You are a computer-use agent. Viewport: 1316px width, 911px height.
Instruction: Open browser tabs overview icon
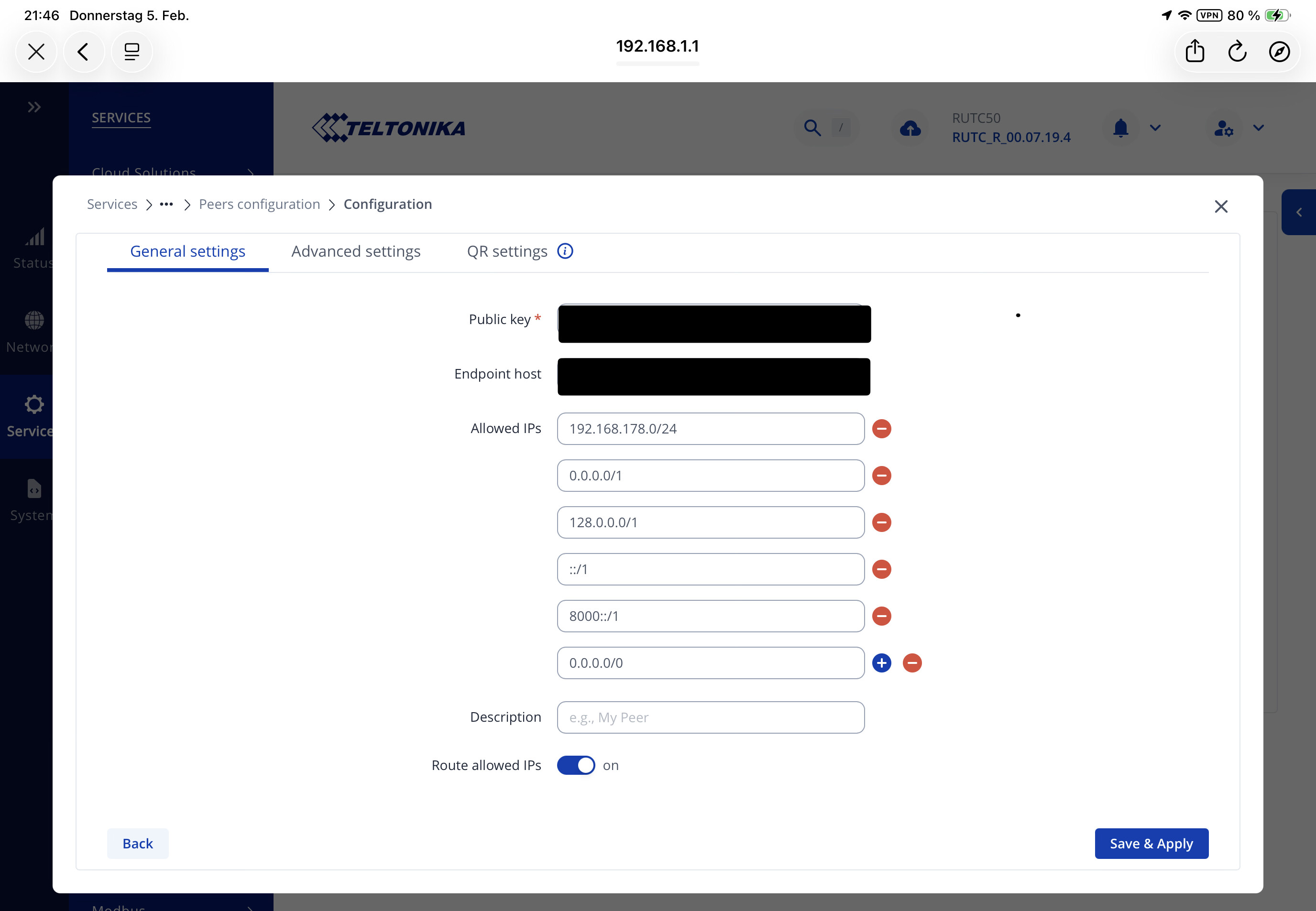(132, 52)
